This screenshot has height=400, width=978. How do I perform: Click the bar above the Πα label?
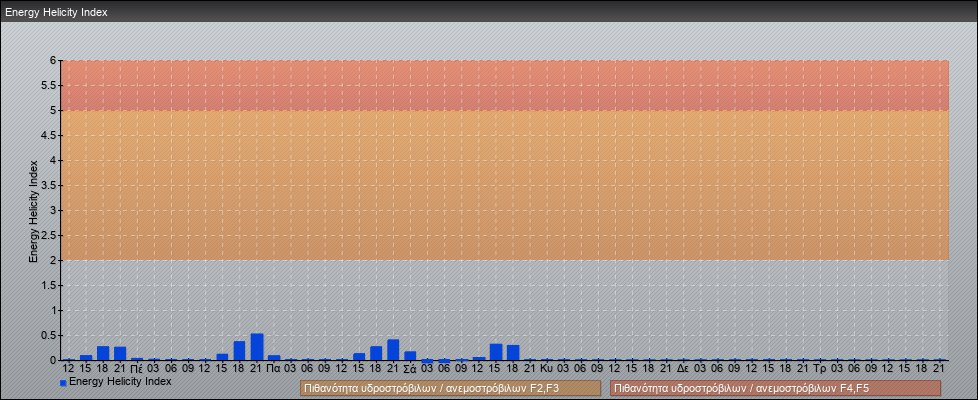coord(274,358)
